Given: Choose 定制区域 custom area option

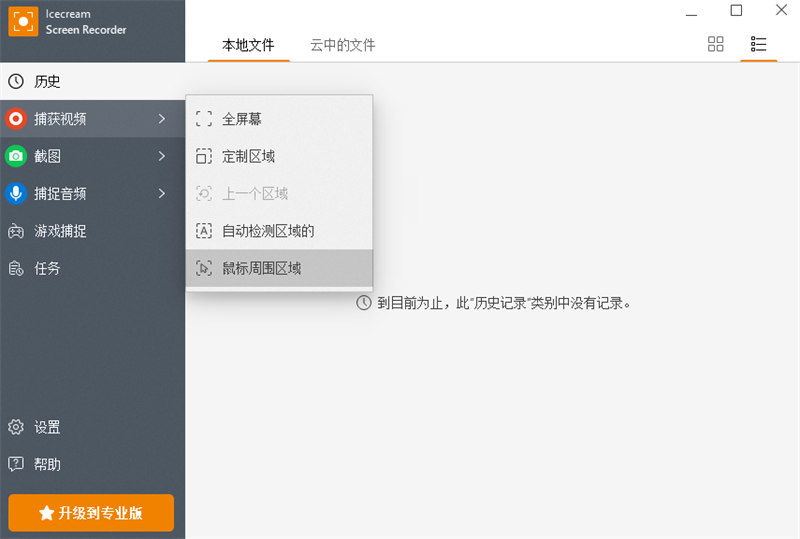Looking at the screenshot, I should tap(248, 156).
